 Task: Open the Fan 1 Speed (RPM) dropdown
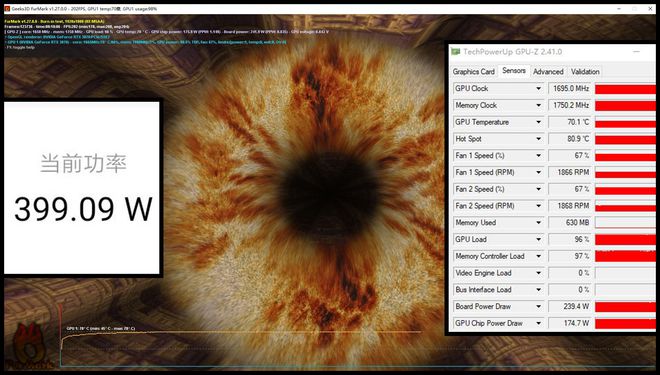coord(538,172)
